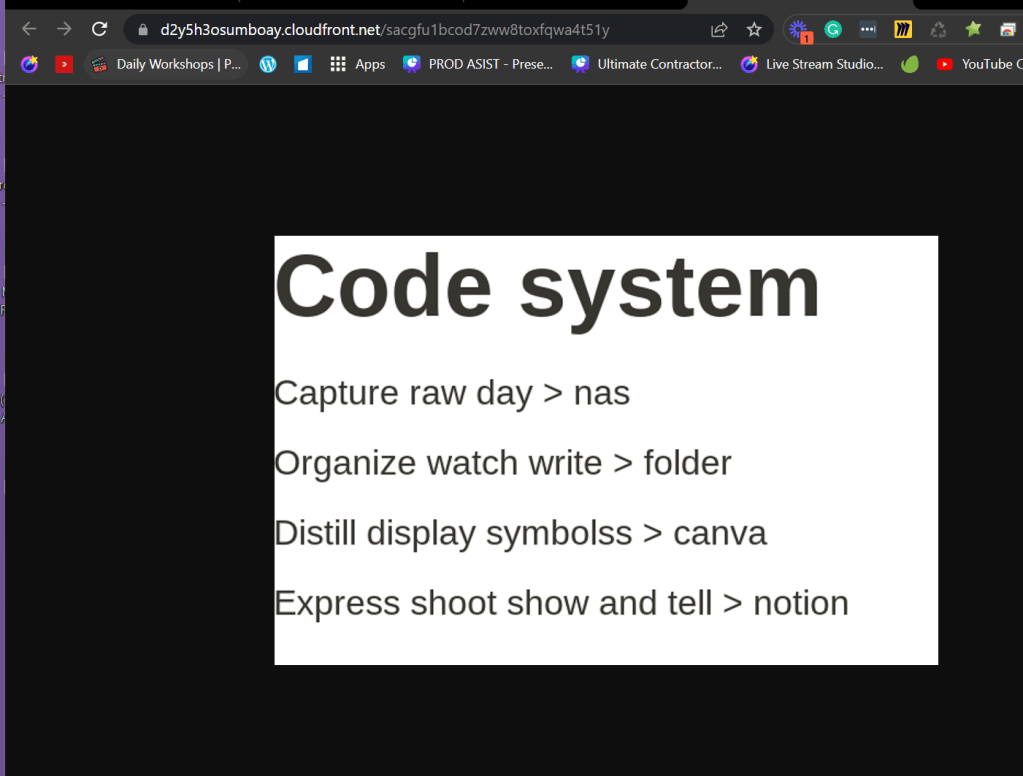The width and height of the screenshot is (1023, 776).
Task: Share this page from the address bar
Action: (x=719, y=29)
